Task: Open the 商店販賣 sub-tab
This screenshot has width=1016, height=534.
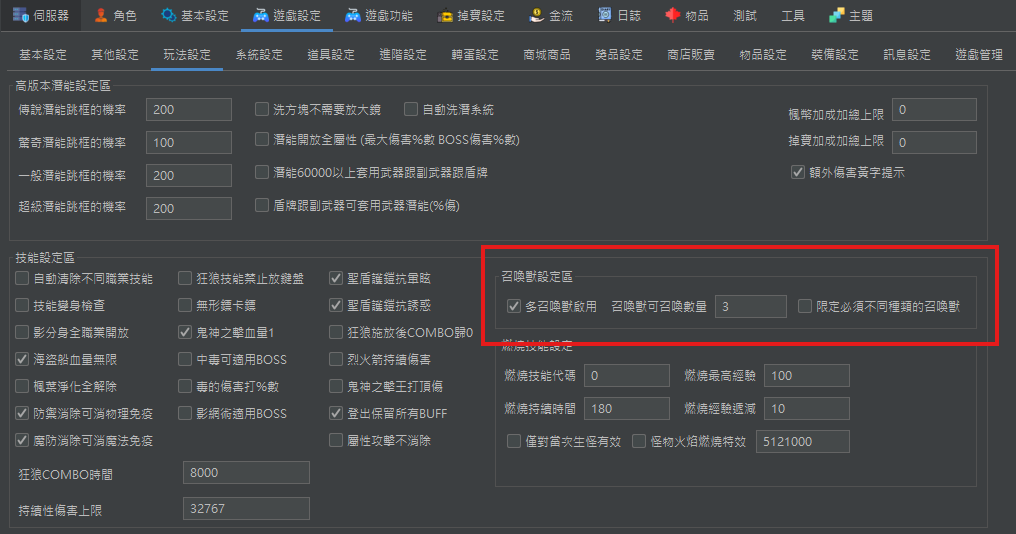Action: pyautogui.click(x=691, y=54)
